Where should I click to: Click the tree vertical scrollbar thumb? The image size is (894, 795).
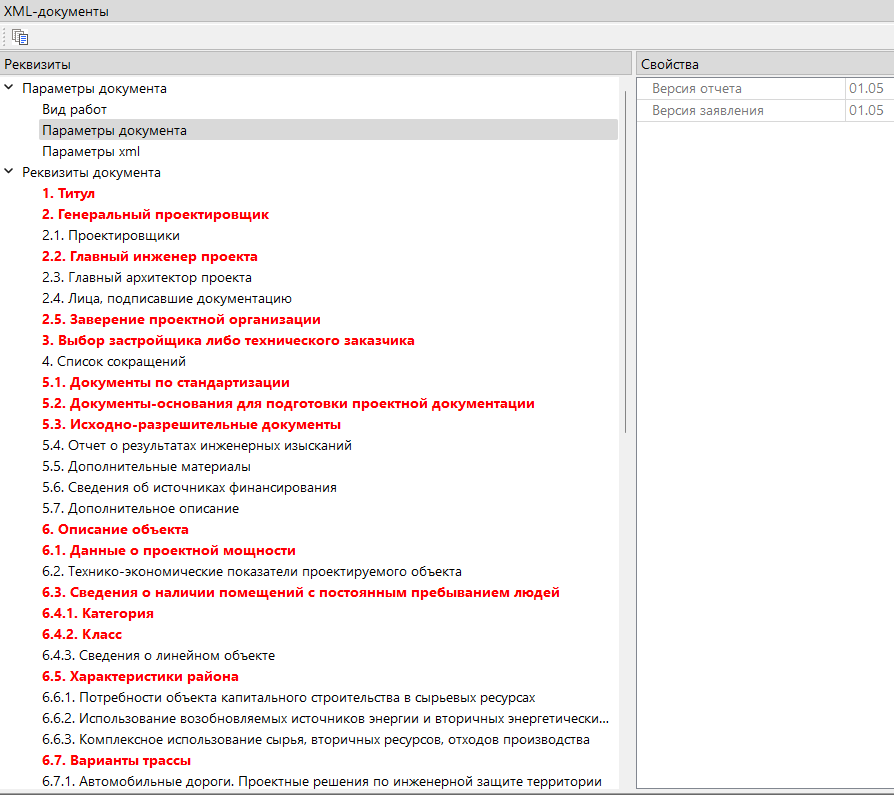pos(625,262)
